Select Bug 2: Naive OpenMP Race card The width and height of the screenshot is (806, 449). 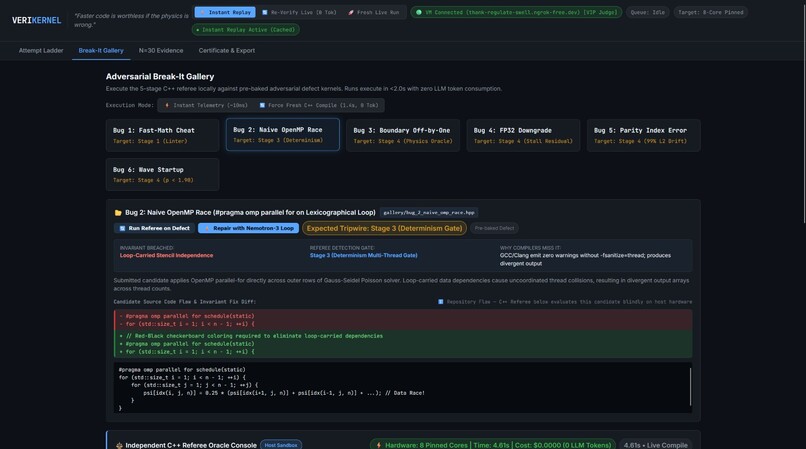coord(283,135)
